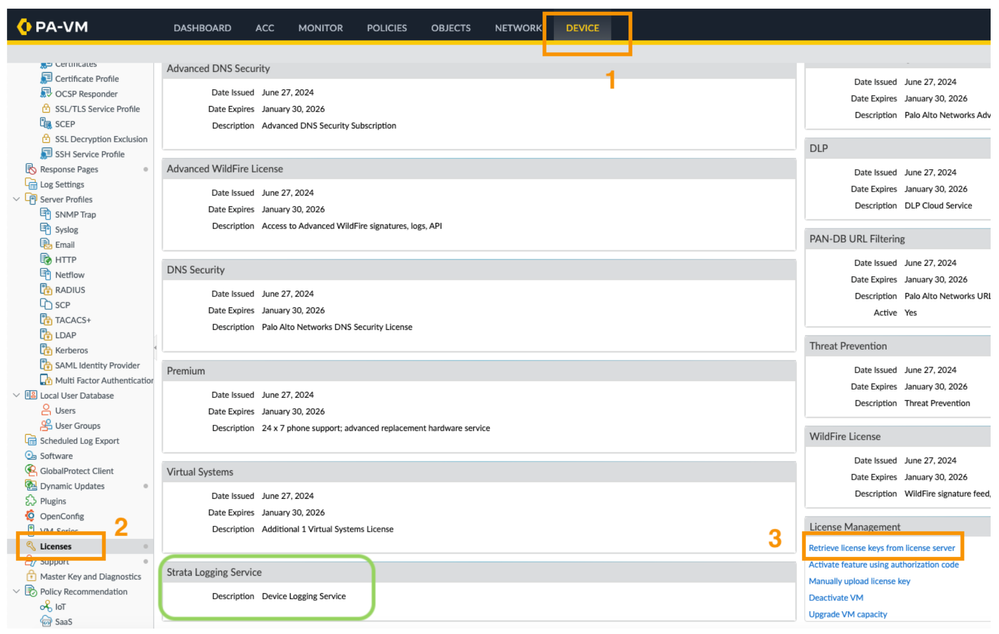
Task: Open Dynamic Updates in the sidebar
Action: click(x=72, y=486)
